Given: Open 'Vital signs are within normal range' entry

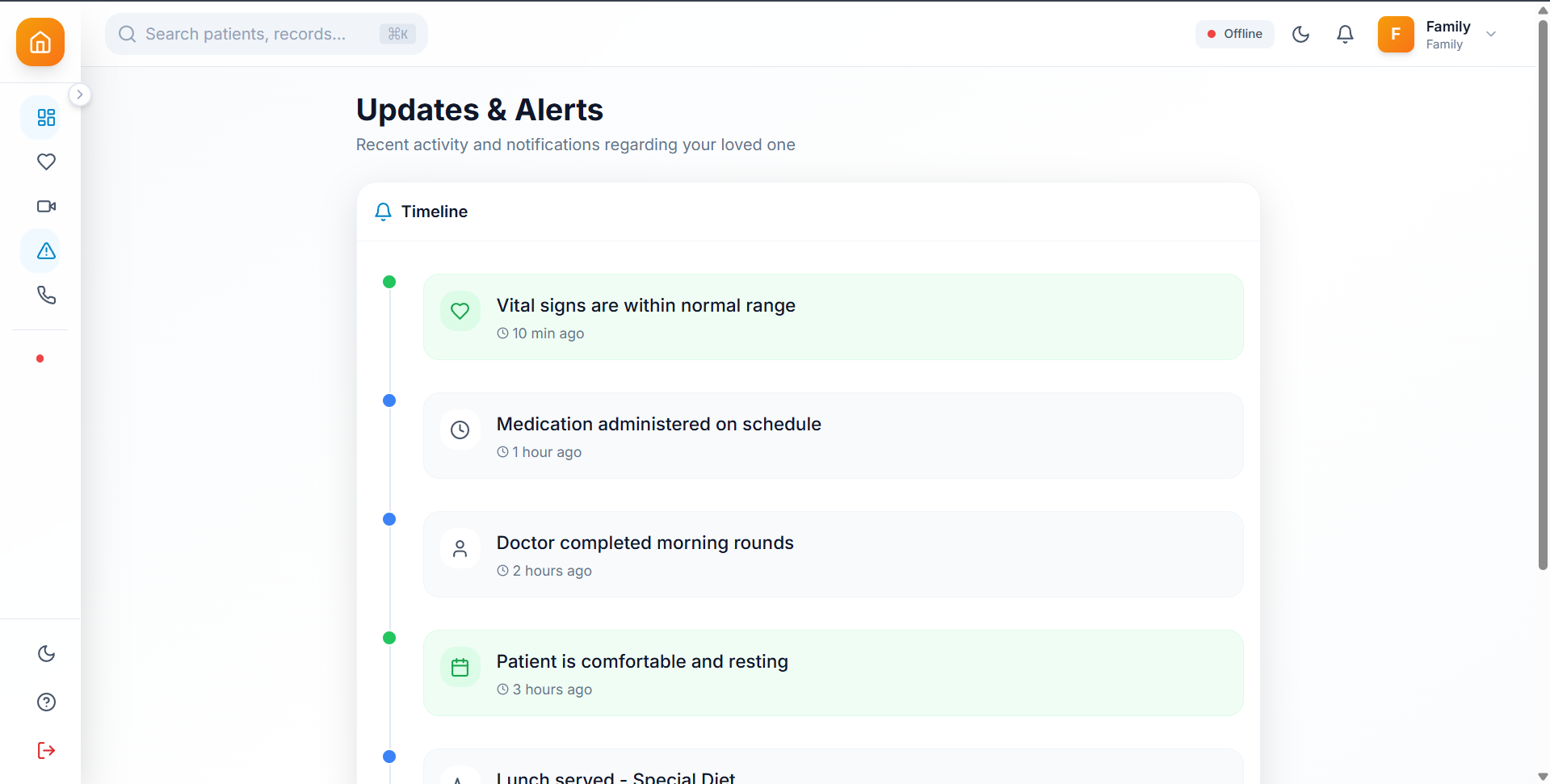Looking at the screenshot, I should [833, 317].
